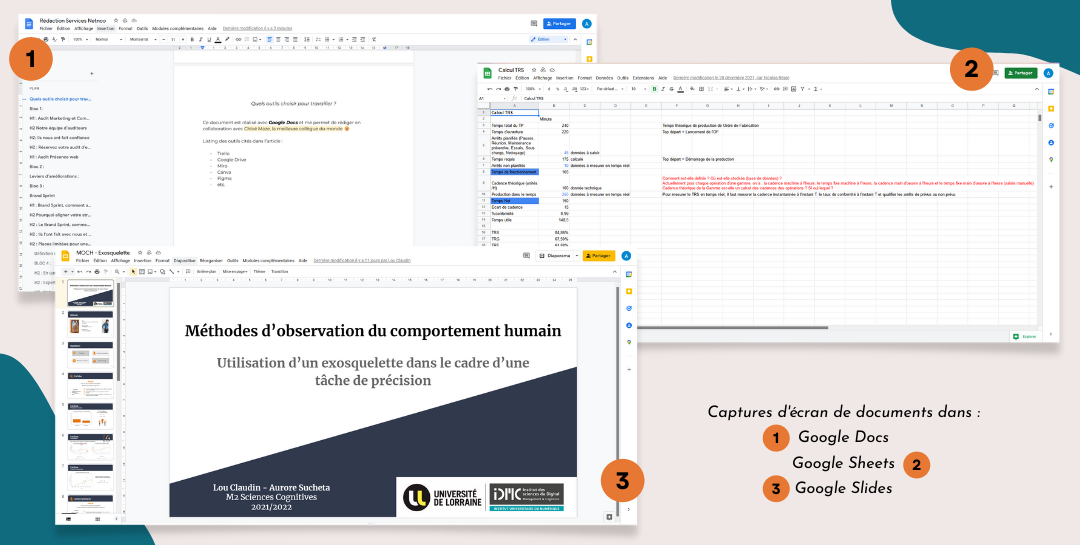This screenshot has width=1080, height=545.
Task: Open Diaporama dropdown arrow in Slides
Action: tap(577, 256)
